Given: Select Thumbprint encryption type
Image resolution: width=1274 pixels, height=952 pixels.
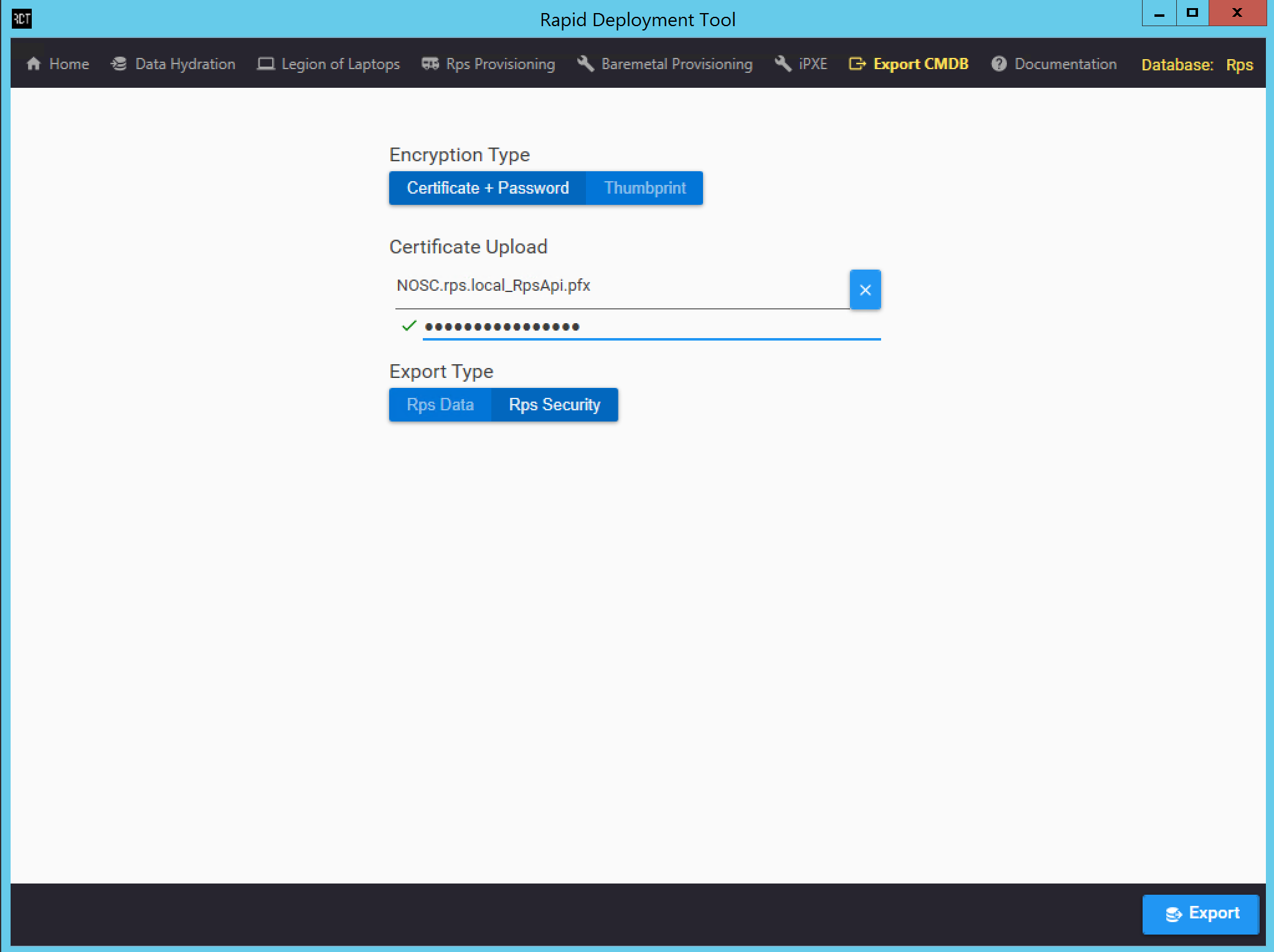Looking at the screenshot, I should point(645,188).
